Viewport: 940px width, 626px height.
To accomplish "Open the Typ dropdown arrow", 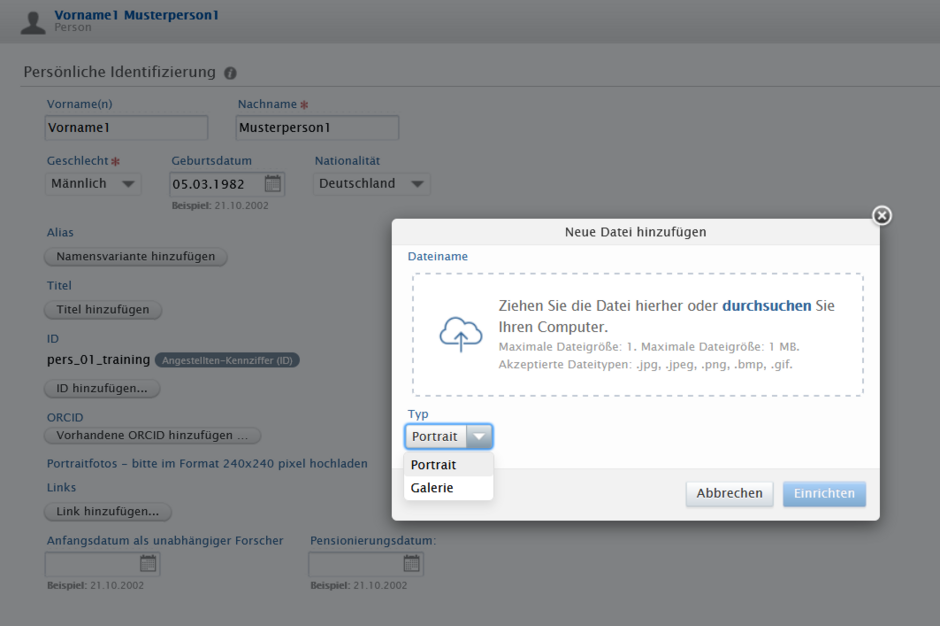I will (479, 437).
